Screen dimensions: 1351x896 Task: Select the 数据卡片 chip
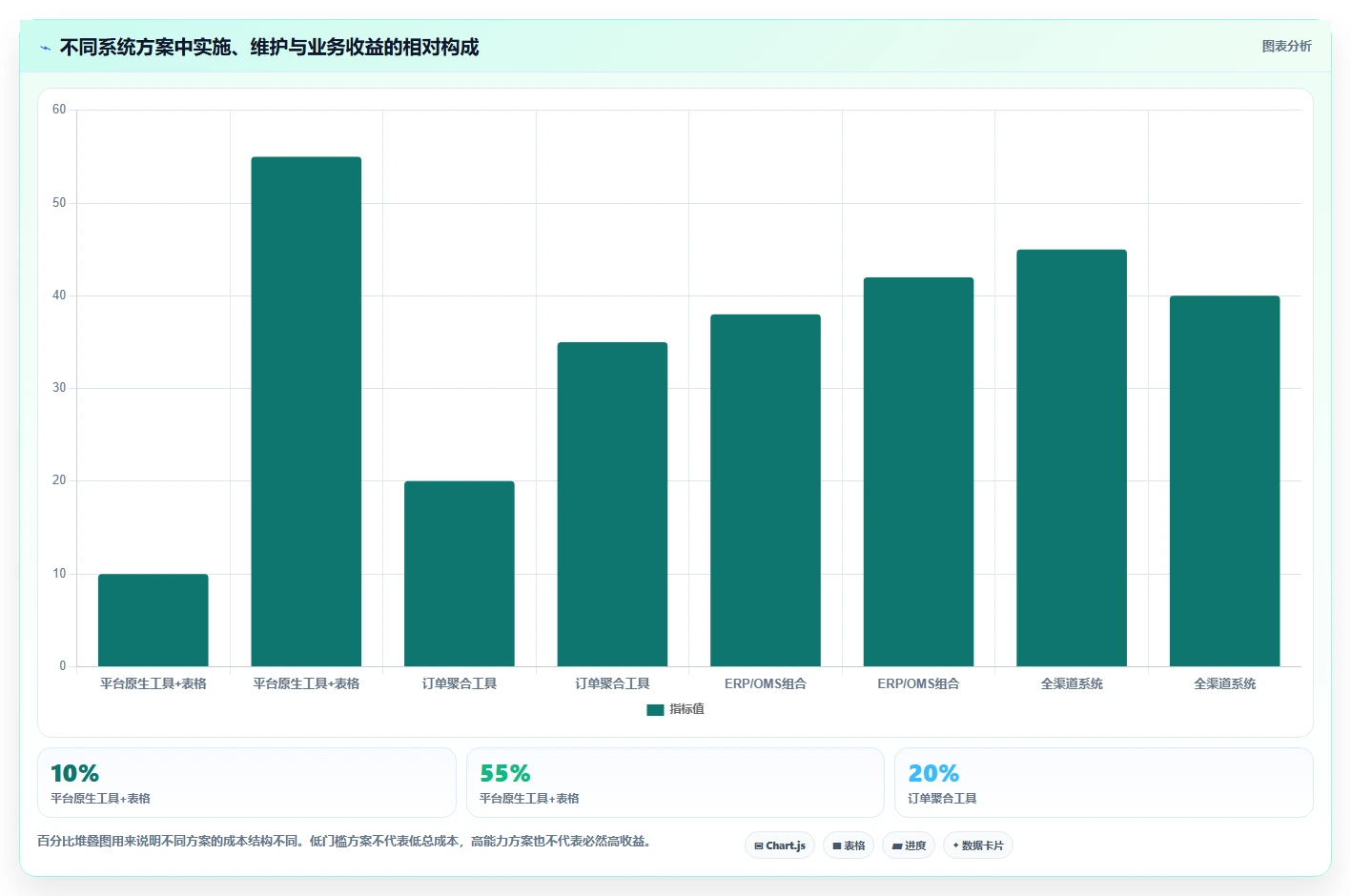click(x=978, y=845)
